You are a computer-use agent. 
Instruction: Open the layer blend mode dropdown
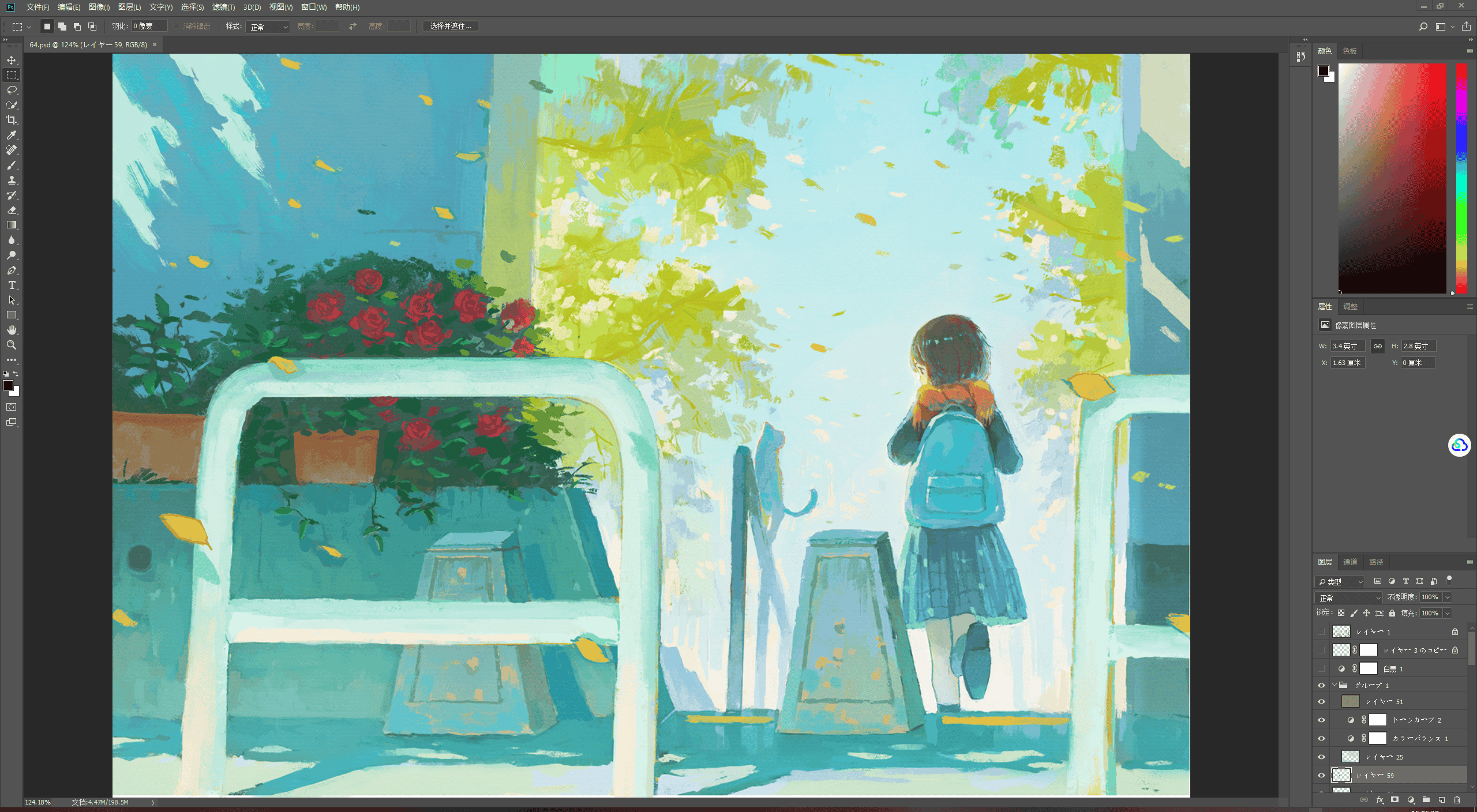(x=1348, y=597)
